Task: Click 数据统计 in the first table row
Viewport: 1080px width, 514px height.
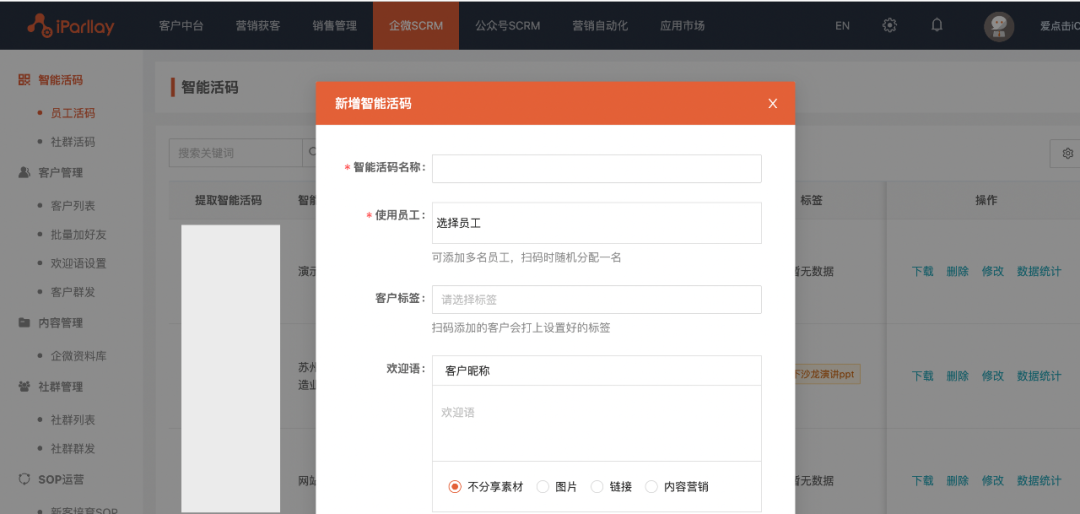Action: pyautogui.click(x=1039, y=271)
